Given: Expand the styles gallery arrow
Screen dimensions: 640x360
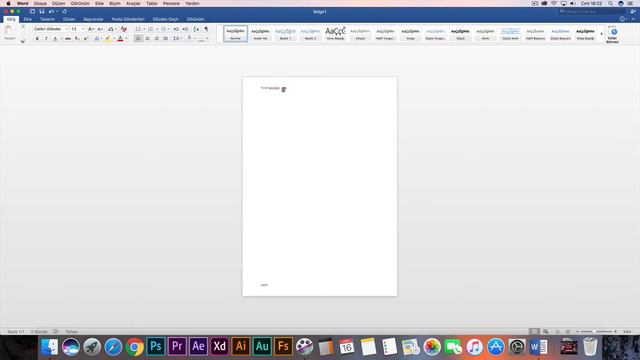Looking at the screenshot, I should [602, 34].
